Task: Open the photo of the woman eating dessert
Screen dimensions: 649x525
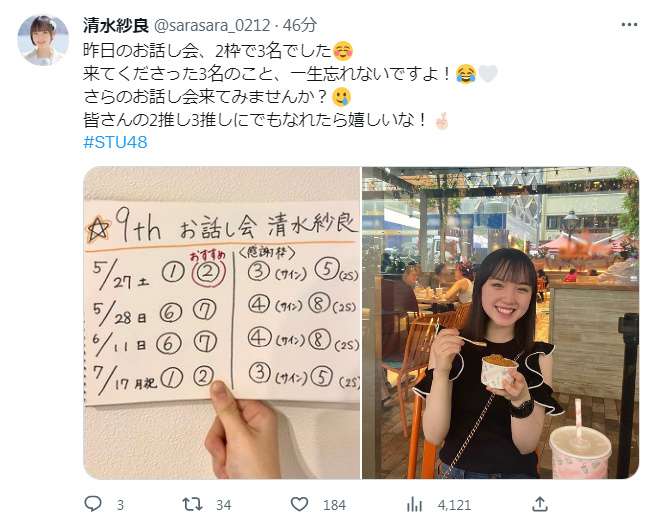Action: [500, 323]
